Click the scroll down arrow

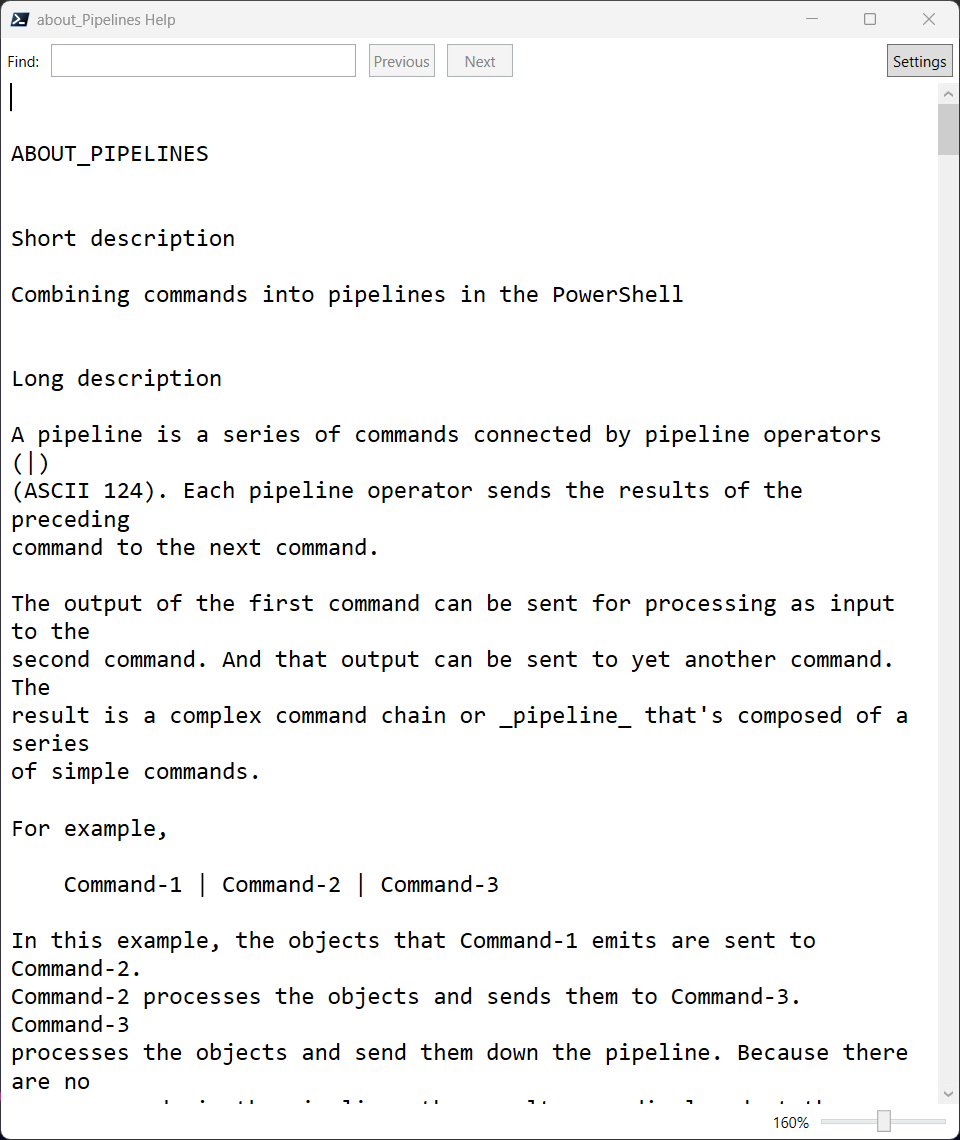(948, 1093)
